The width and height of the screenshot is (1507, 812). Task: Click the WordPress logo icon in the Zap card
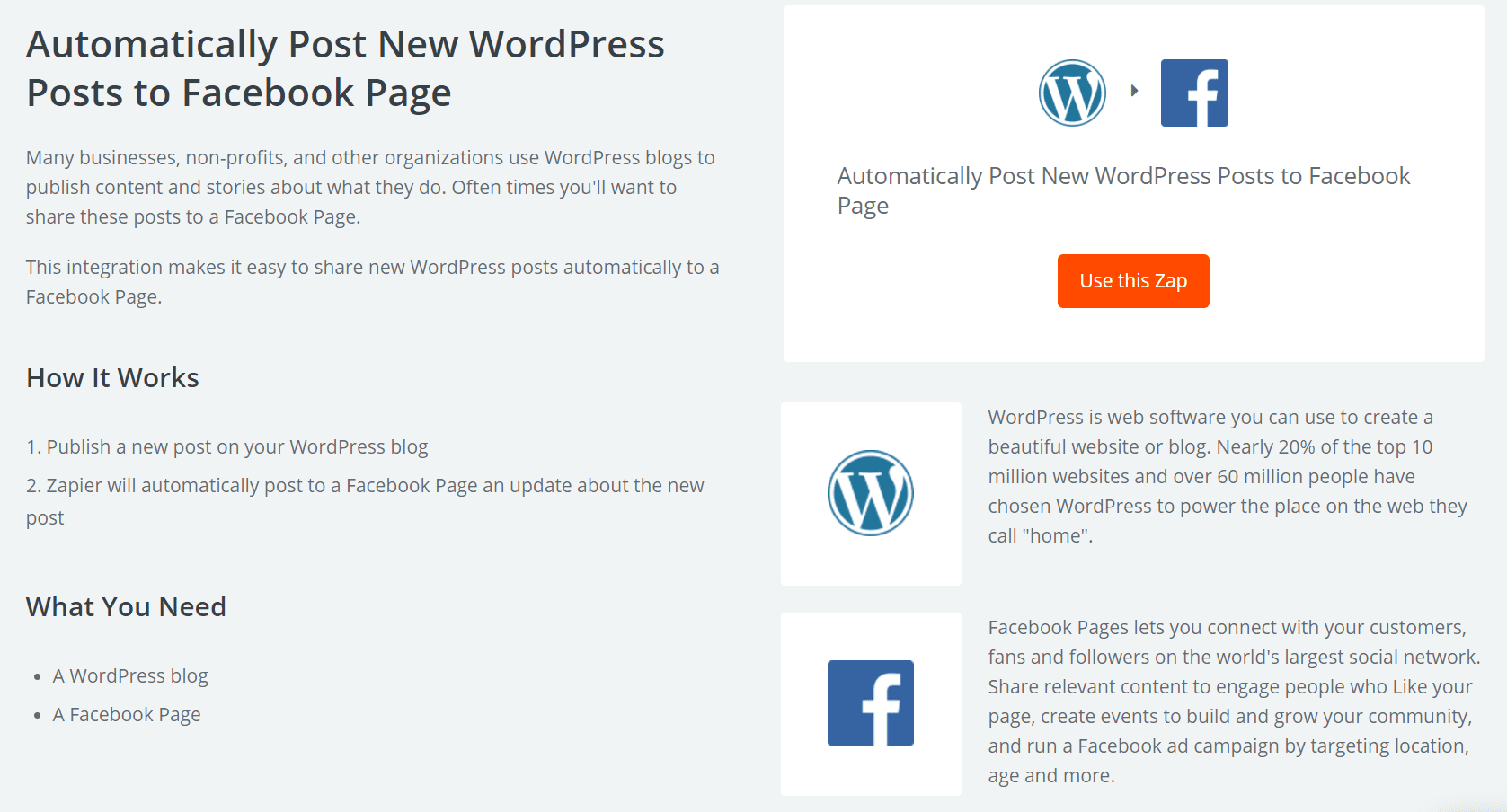[1071, 93]
